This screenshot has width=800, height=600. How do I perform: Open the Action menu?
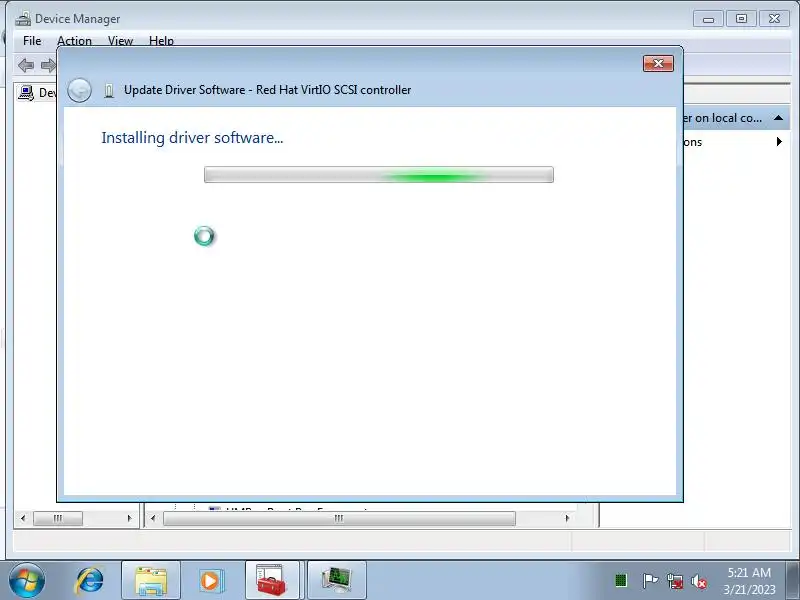point(74,41)
